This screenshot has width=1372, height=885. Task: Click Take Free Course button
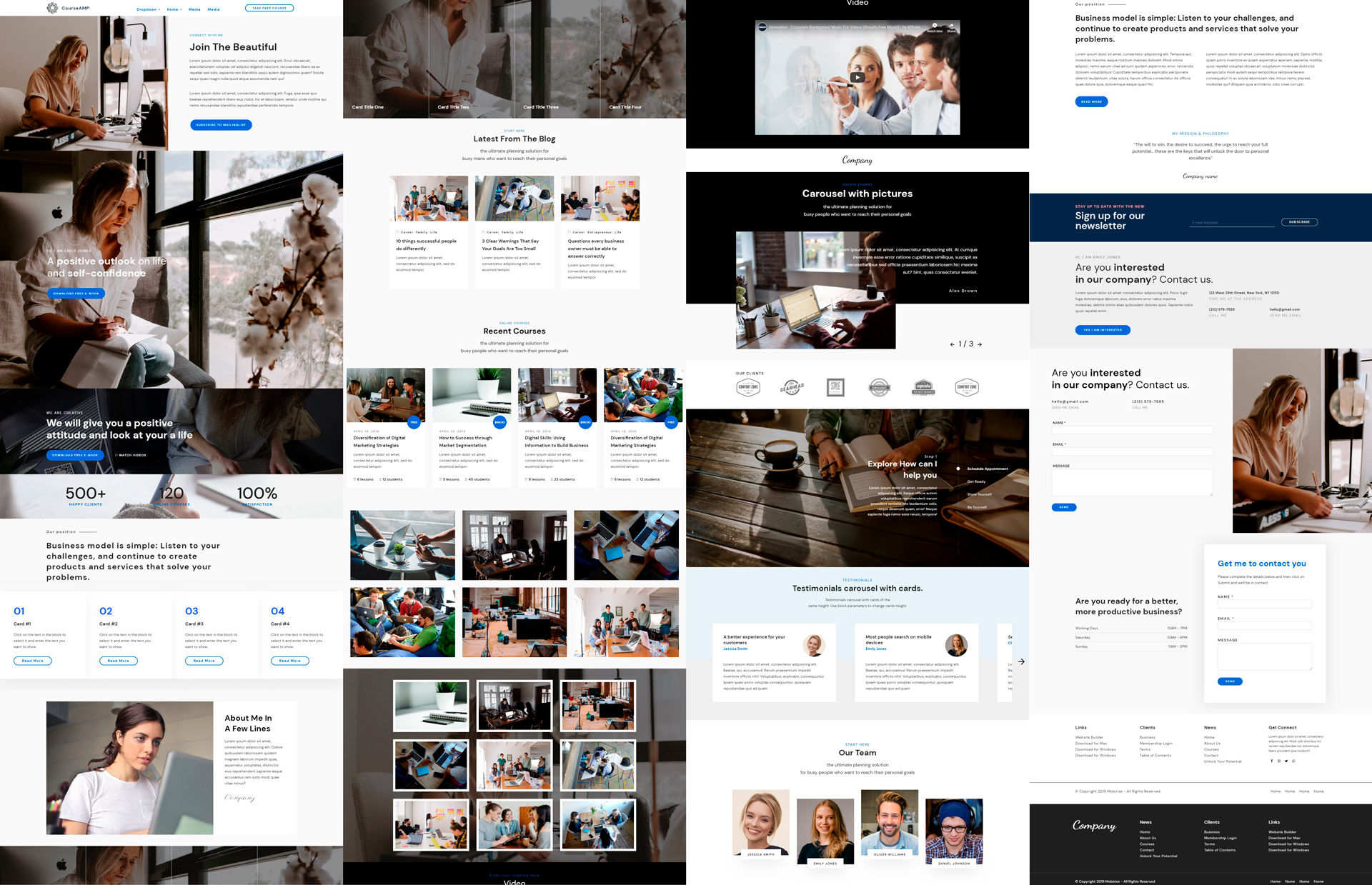269,8
